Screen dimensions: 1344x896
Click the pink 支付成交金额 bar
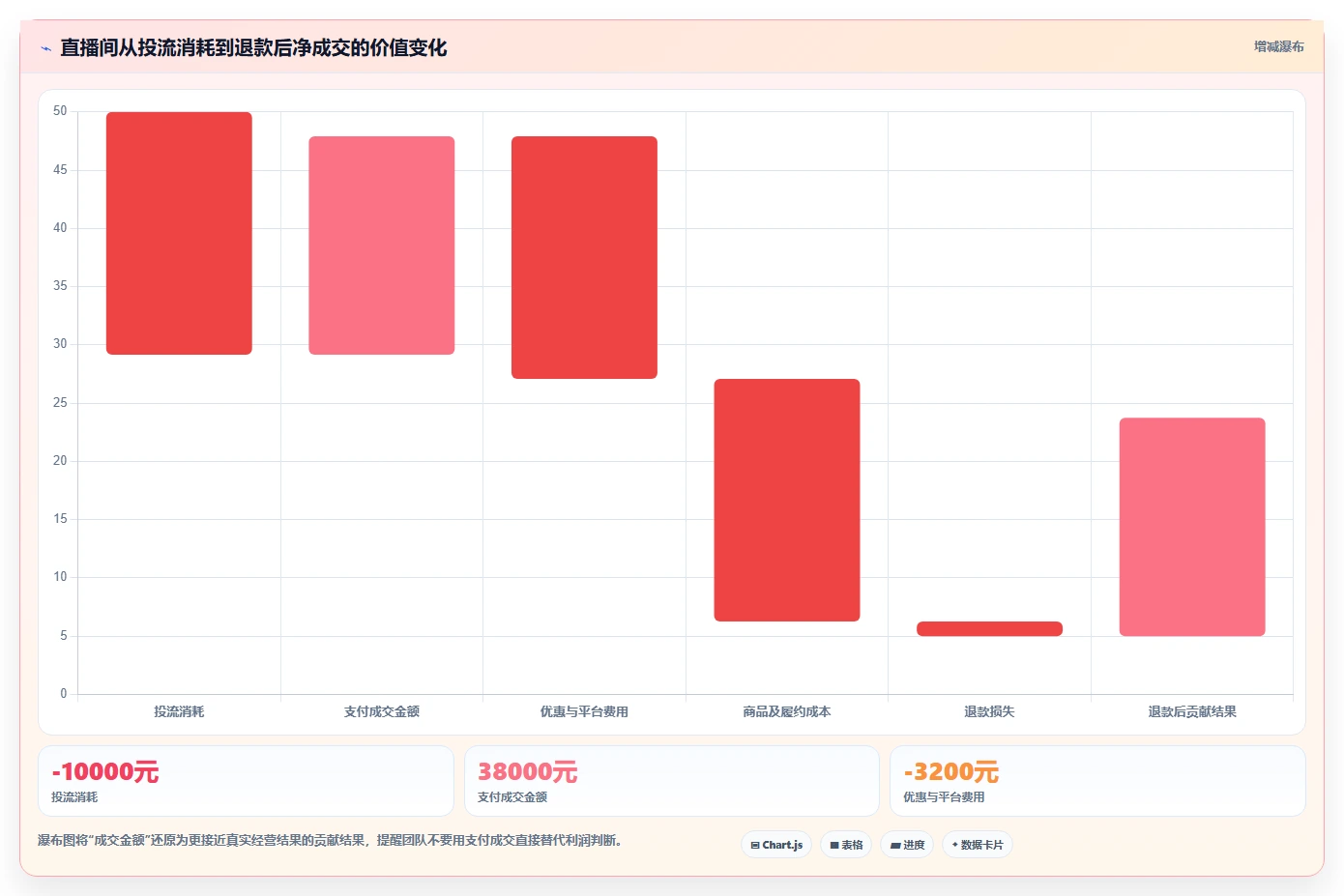(382, 246)
